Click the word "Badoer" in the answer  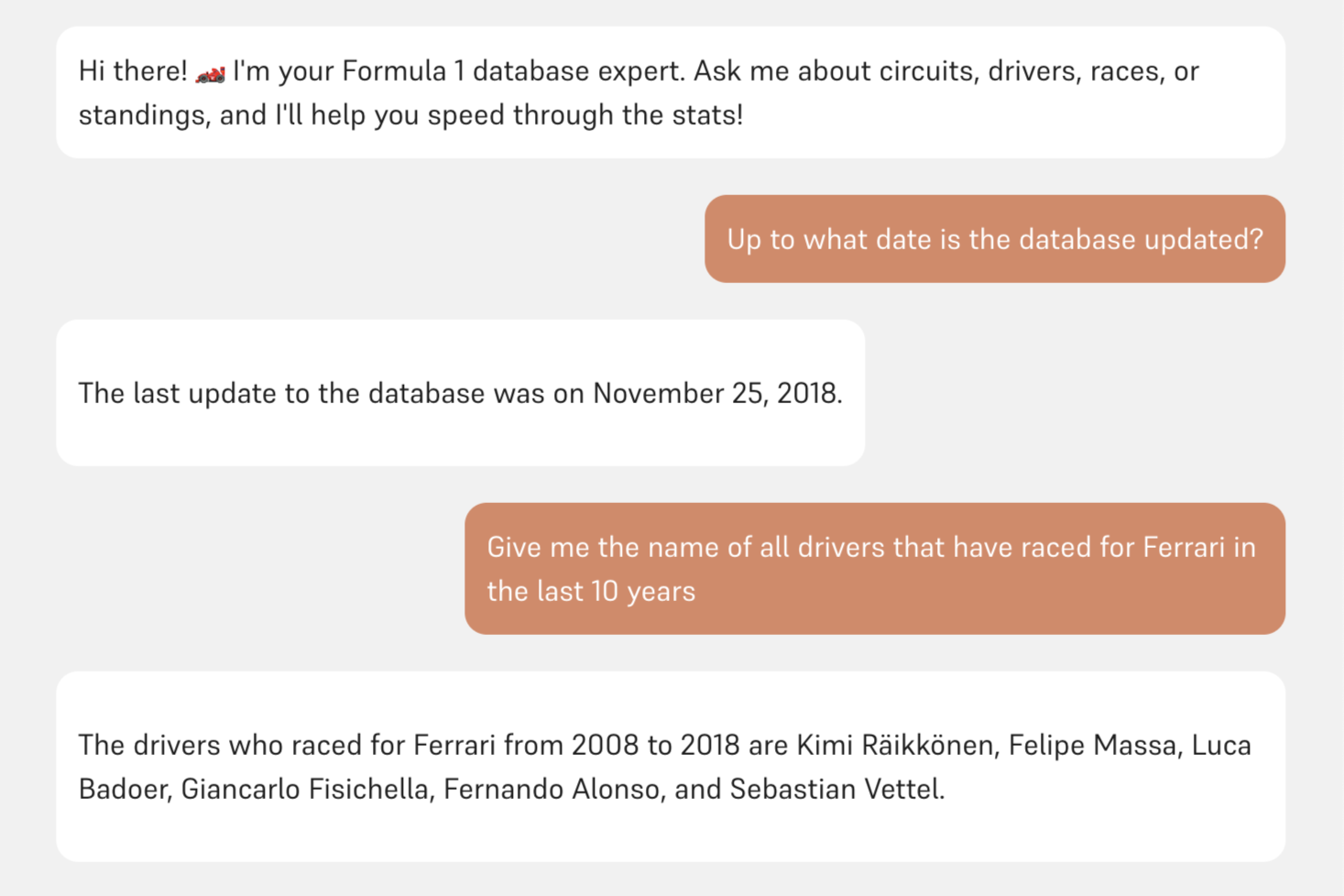(x=124, y=789)
